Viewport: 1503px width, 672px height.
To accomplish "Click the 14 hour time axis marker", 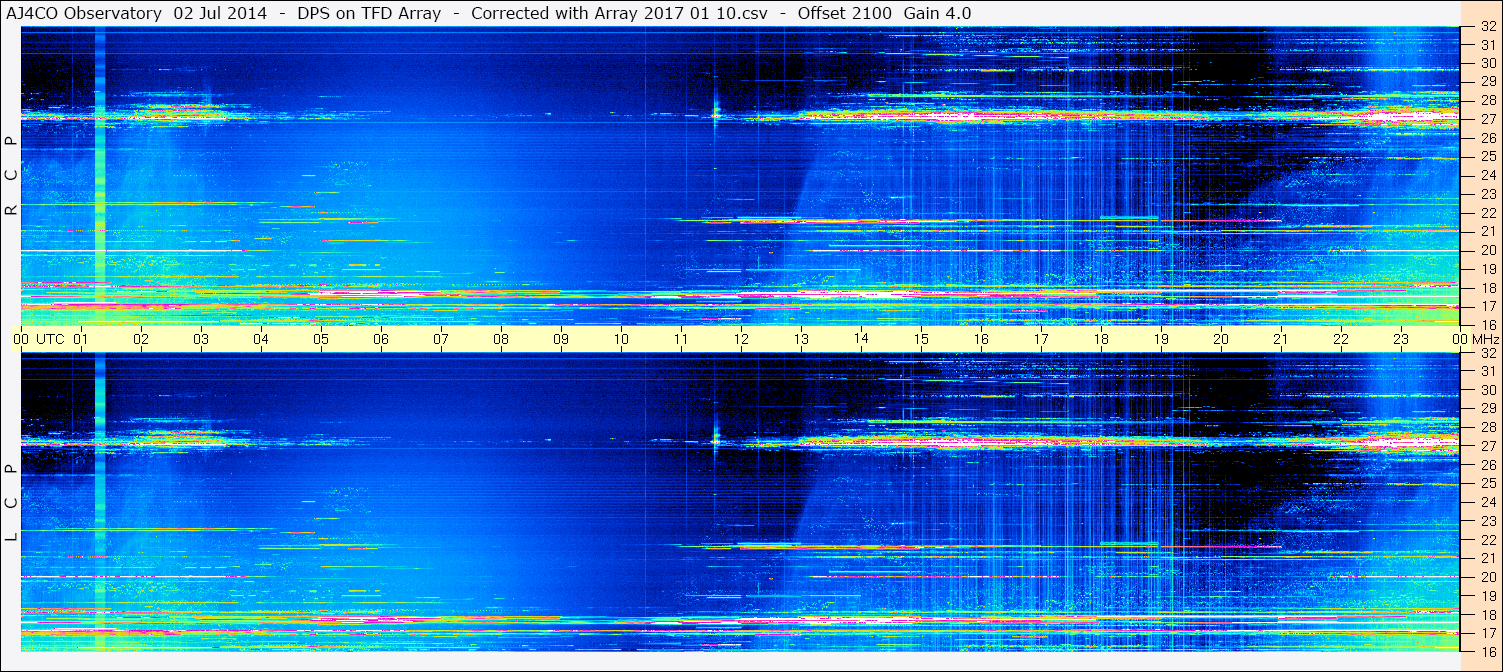I will tap(861, 340).
